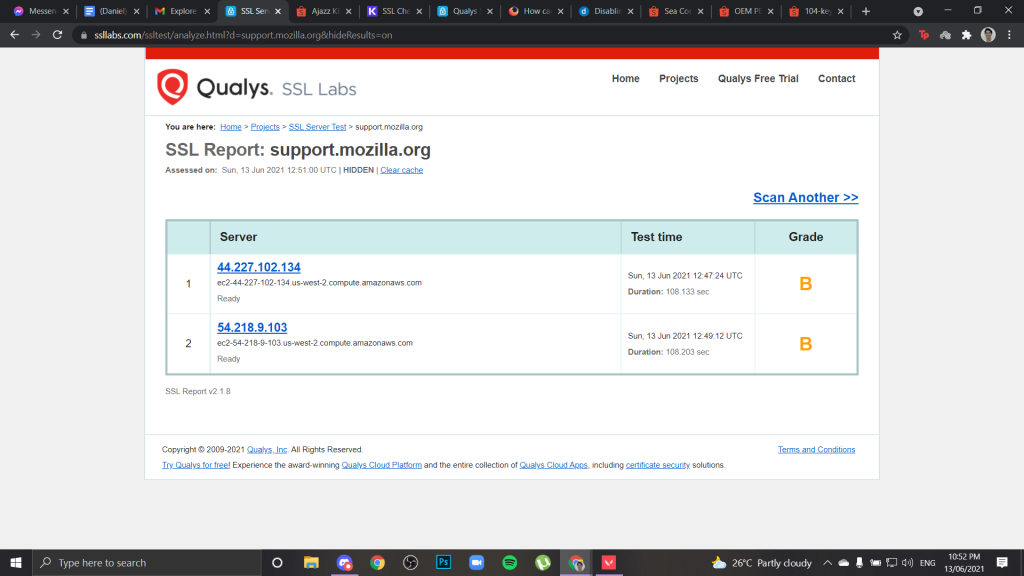Switch to the Qualys tab
The image size is (1024, 576).
(465, 11)
